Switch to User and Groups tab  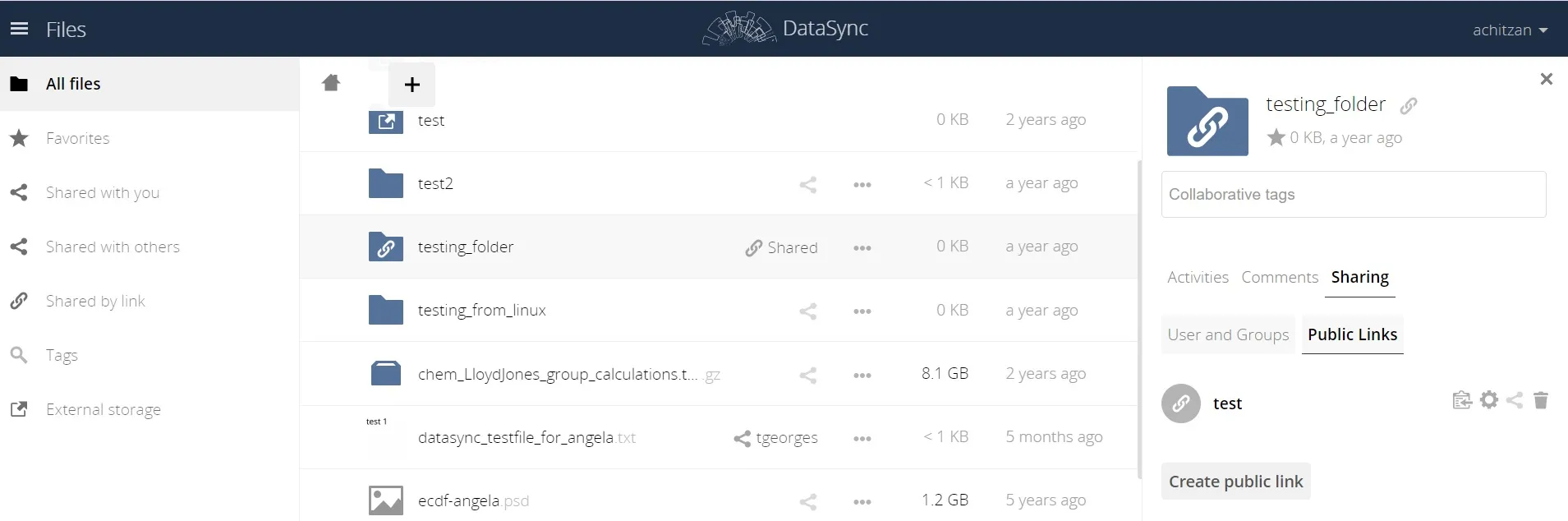coord(1228,334)
